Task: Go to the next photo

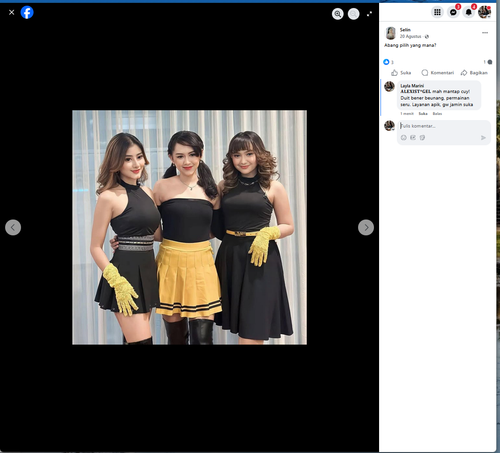Action: 366,227
